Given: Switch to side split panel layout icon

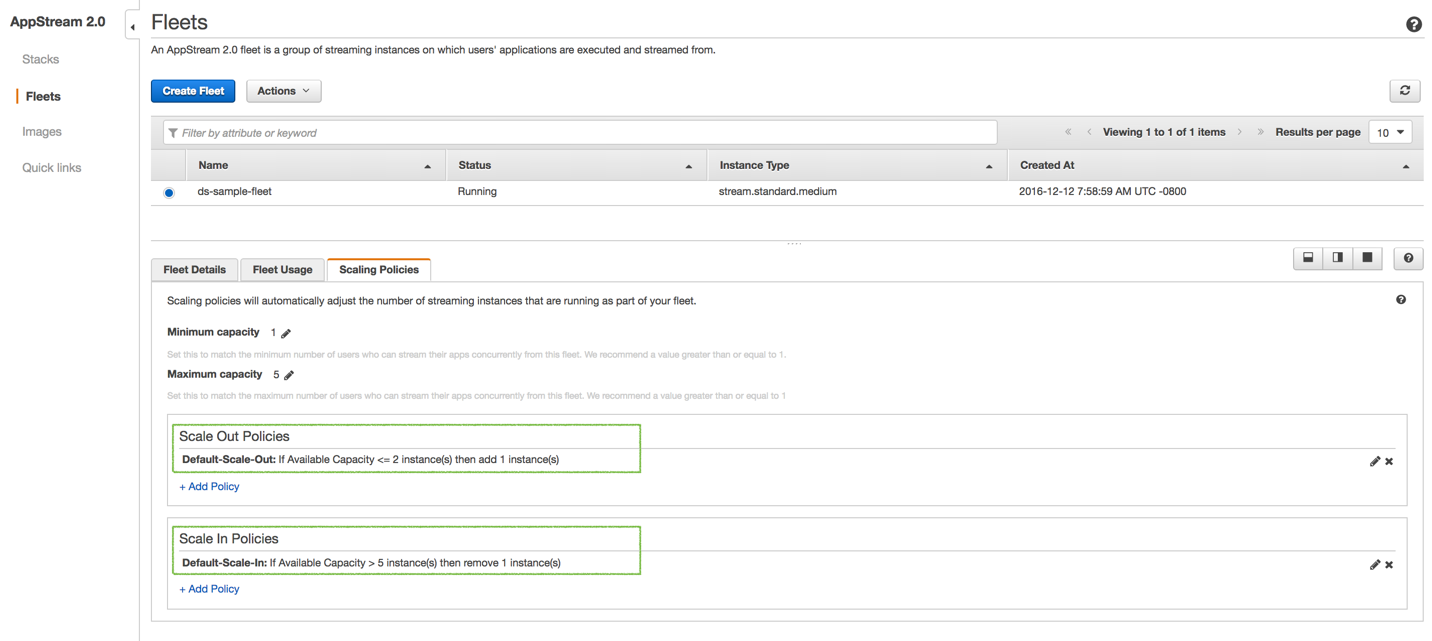Looking at the screenshot, I should pos(1338,258).
